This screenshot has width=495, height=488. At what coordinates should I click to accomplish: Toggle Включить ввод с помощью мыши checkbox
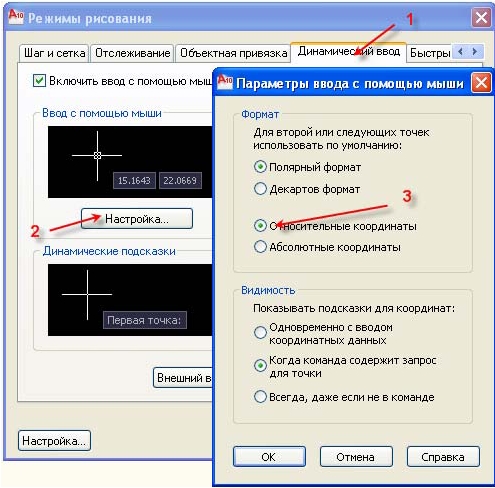coord(39,81)
